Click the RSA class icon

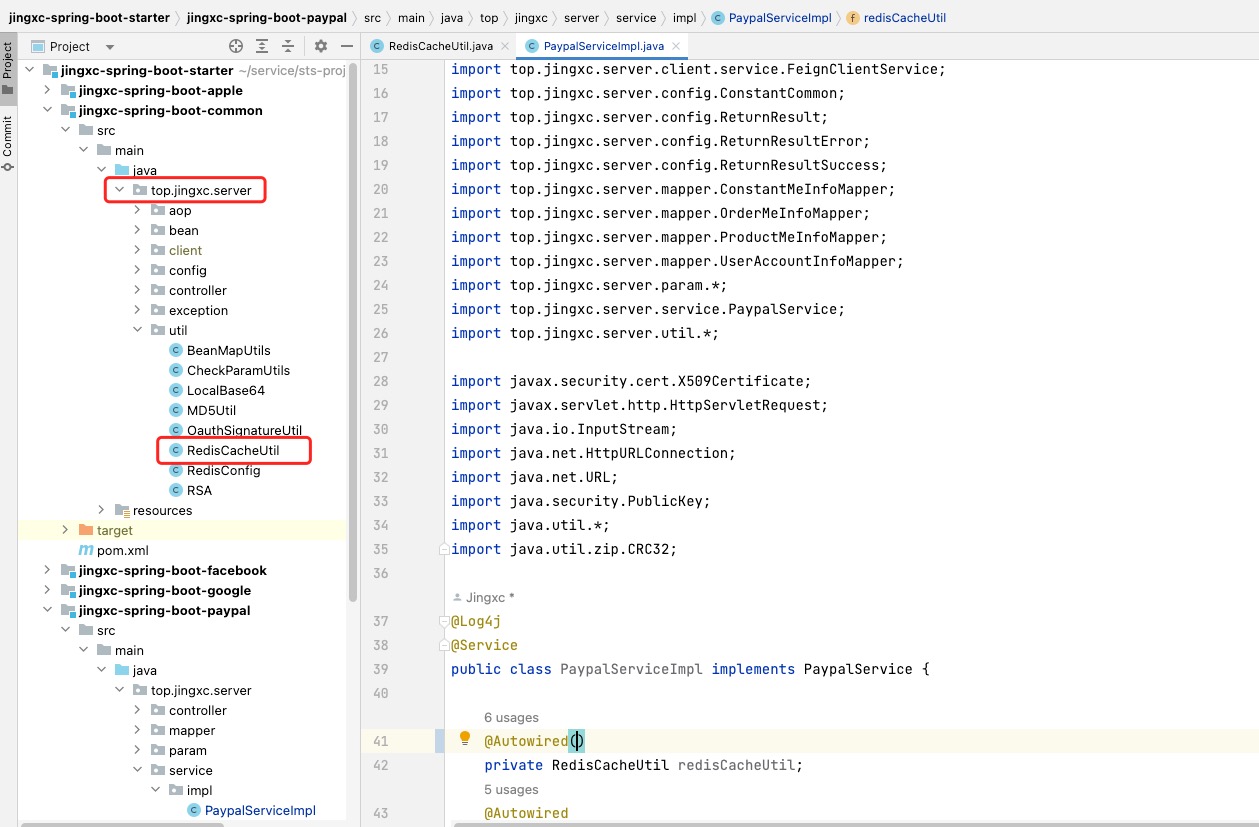coord(176,490)
